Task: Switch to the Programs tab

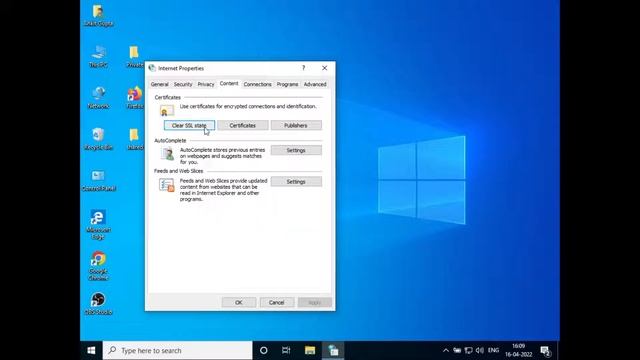Action: 287,84
